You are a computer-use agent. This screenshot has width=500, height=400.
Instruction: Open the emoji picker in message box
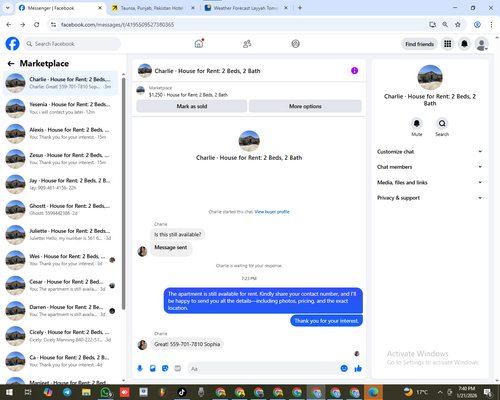pos(344,368)
